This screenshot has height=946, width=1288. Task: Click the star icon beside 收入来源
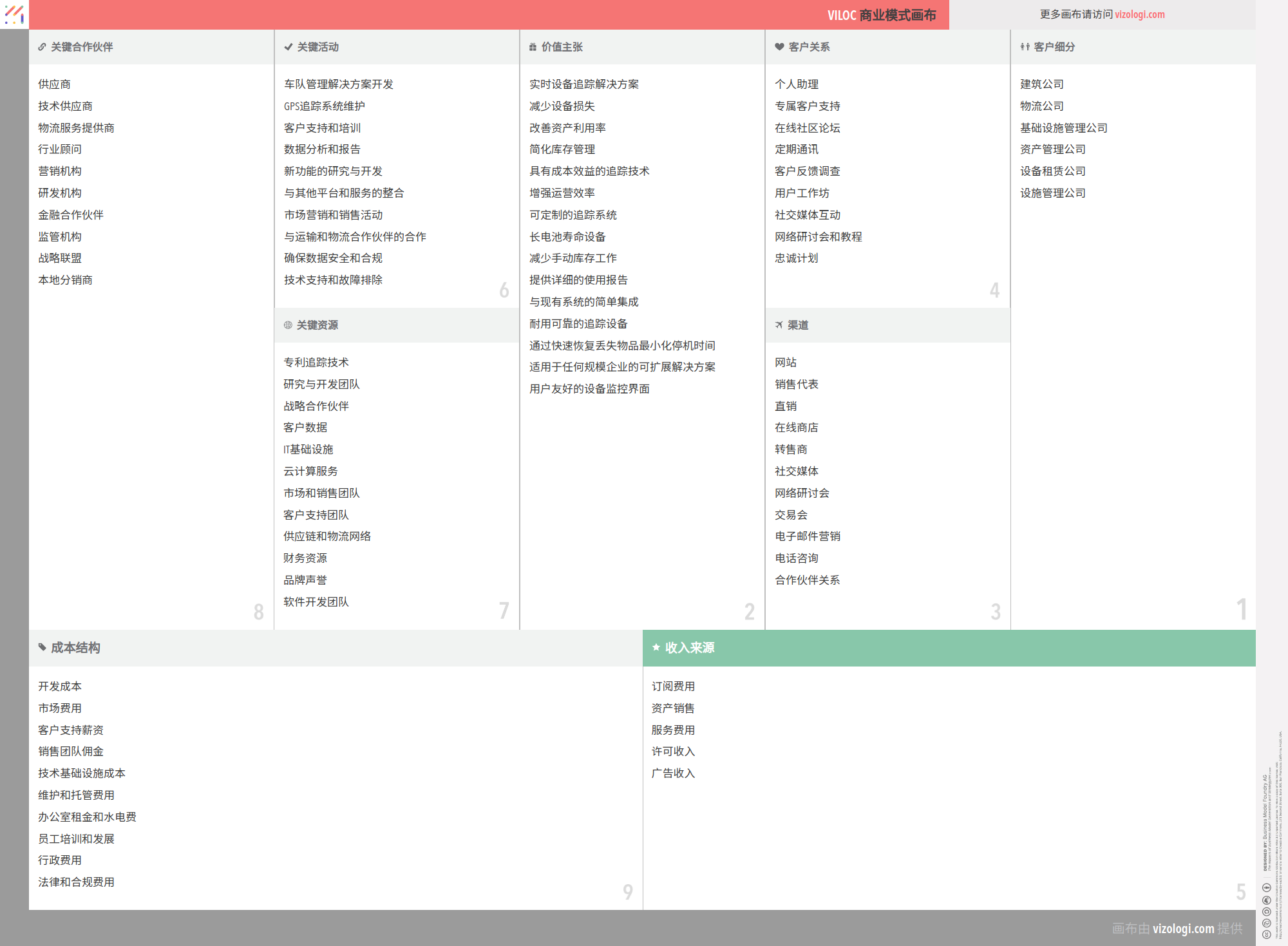pyautogui.click(x=656, y=647)
